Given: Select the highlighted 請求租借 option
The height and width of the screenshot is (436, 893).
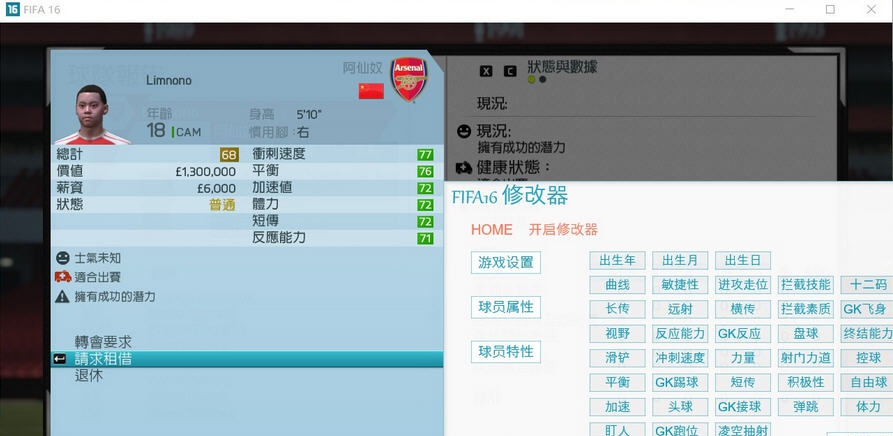Looking at the screenshot, I should (x=247, y=359).
